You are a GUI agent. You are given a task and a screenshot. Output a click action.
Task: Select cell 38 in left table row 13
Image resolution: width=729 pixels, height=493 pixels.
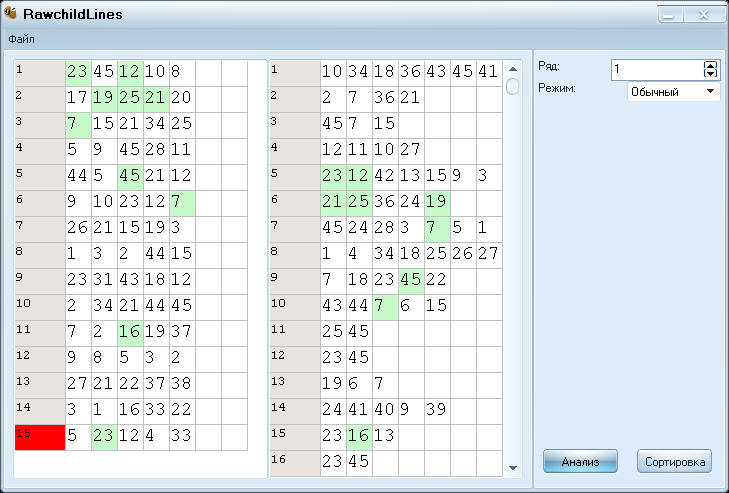coord(182,386)
